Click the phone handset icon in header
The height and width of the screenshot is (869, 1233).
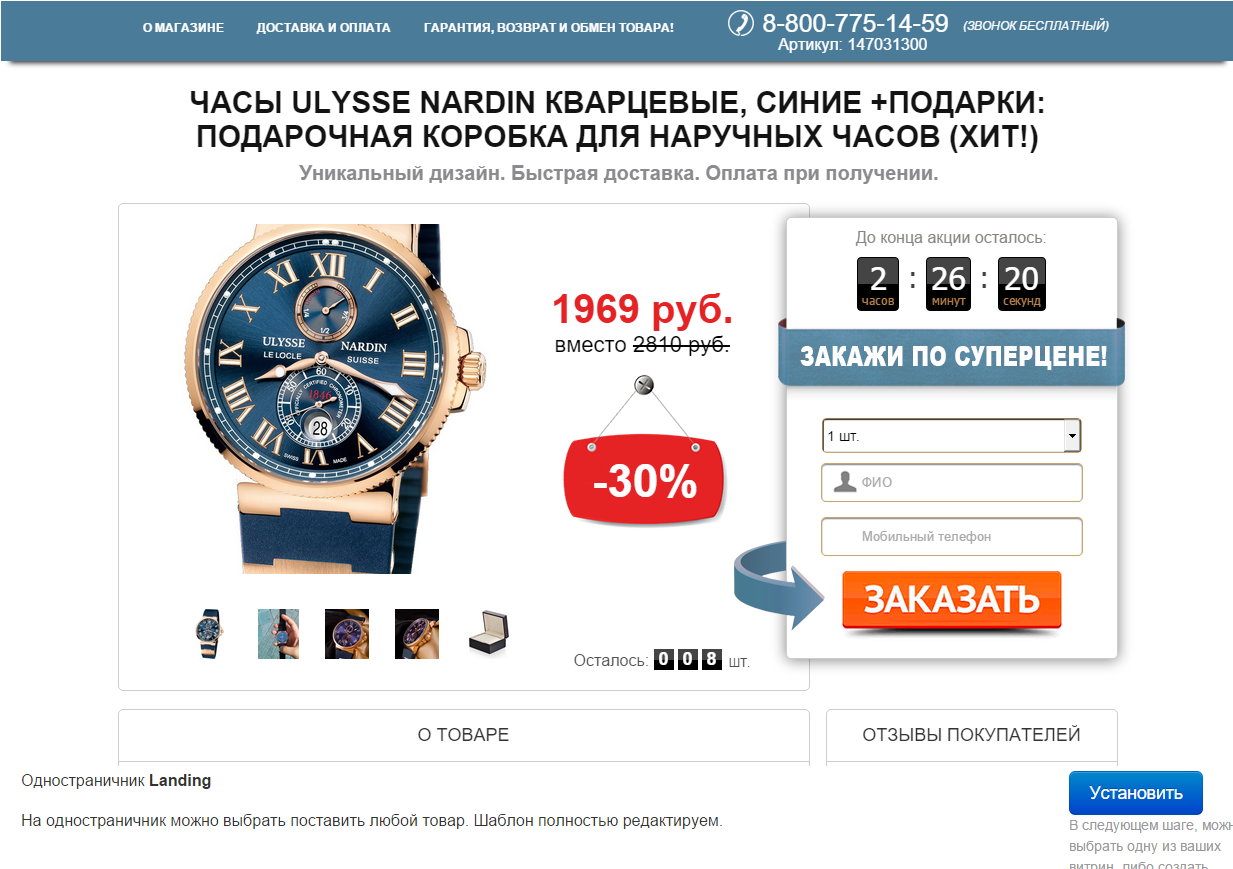740,23
